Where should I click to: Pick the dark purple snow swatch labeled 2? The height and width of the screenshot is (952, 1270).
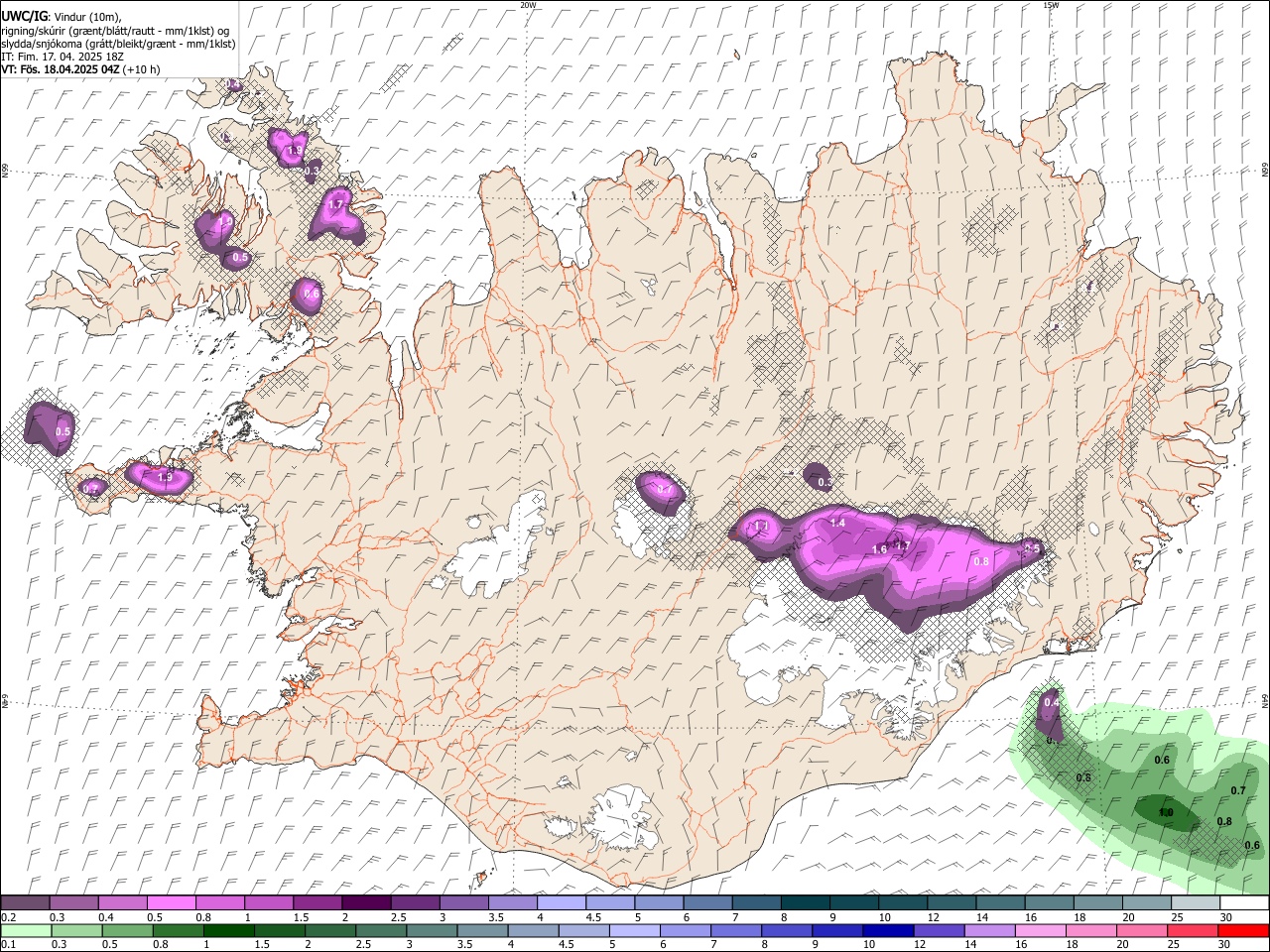coord(365,903)
